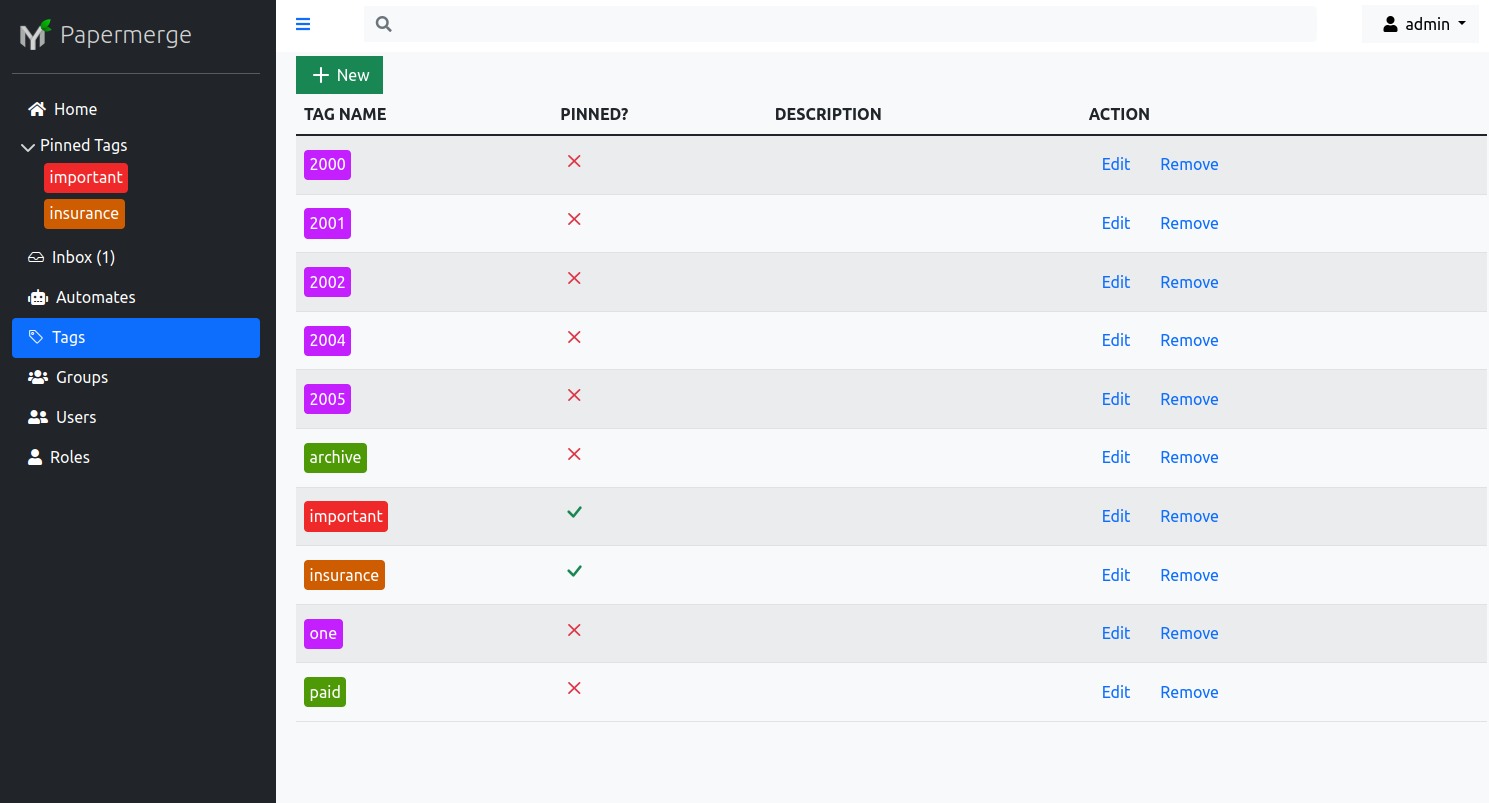Click the search magnifier icon
Screen dimensions: 1489x803
pyautogui.click(x=383, y=23)
